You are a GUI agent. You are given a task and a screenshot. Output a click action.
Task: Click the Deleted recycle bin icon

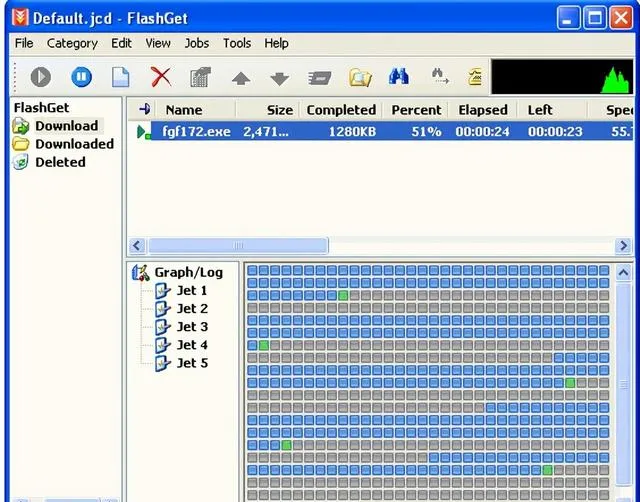pyautogui.click(x=20, y=162)
